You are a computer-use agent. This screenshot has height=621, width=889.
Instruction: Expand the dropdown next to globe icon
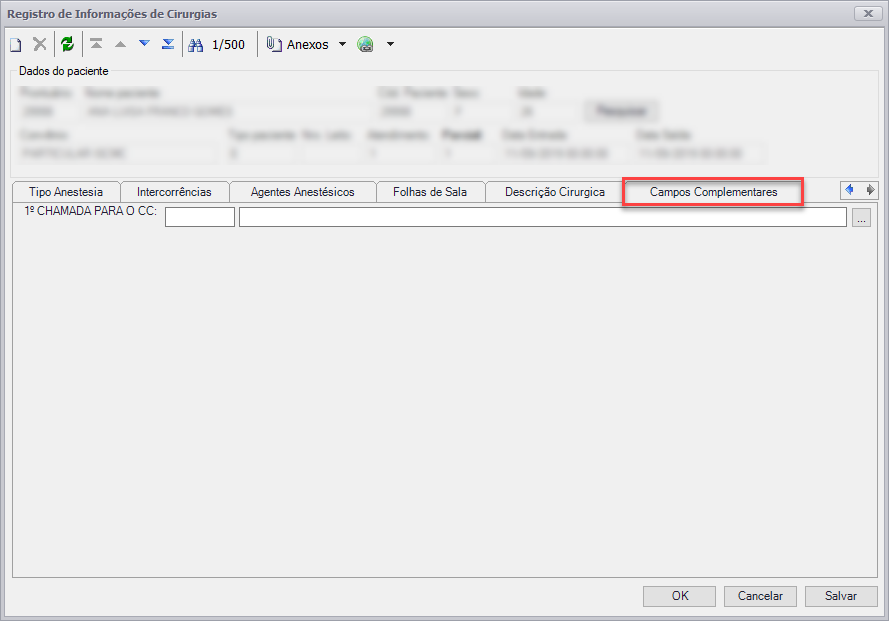pos(391,44)
